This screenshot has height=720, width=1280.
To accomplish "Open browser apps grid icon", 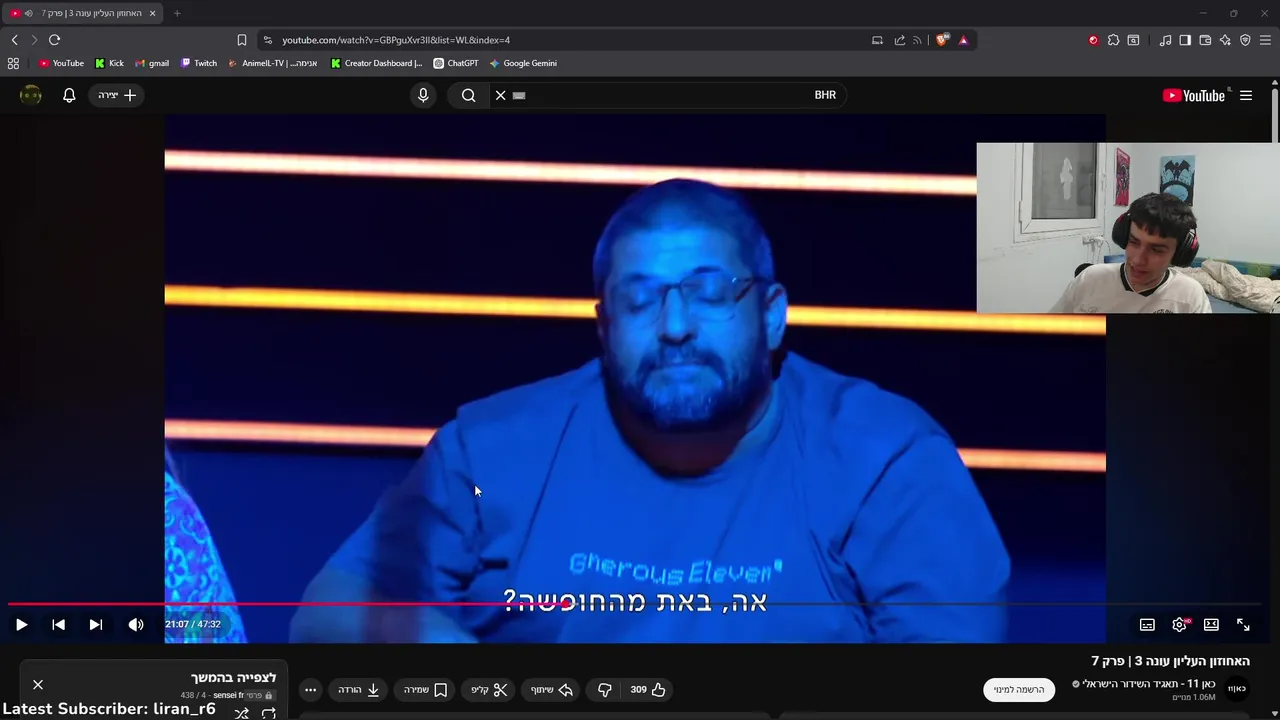I will coord(13,63).
